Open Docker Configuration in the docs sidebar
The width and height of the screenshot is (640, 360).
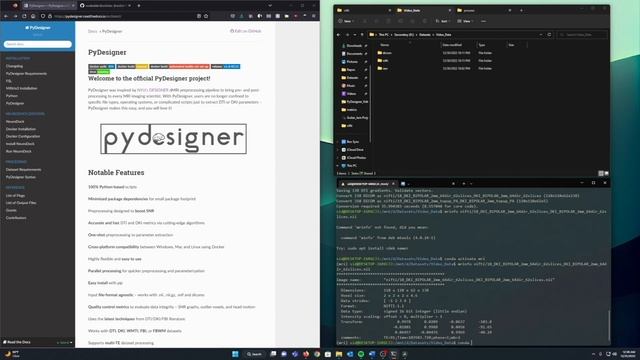(23, 136)
